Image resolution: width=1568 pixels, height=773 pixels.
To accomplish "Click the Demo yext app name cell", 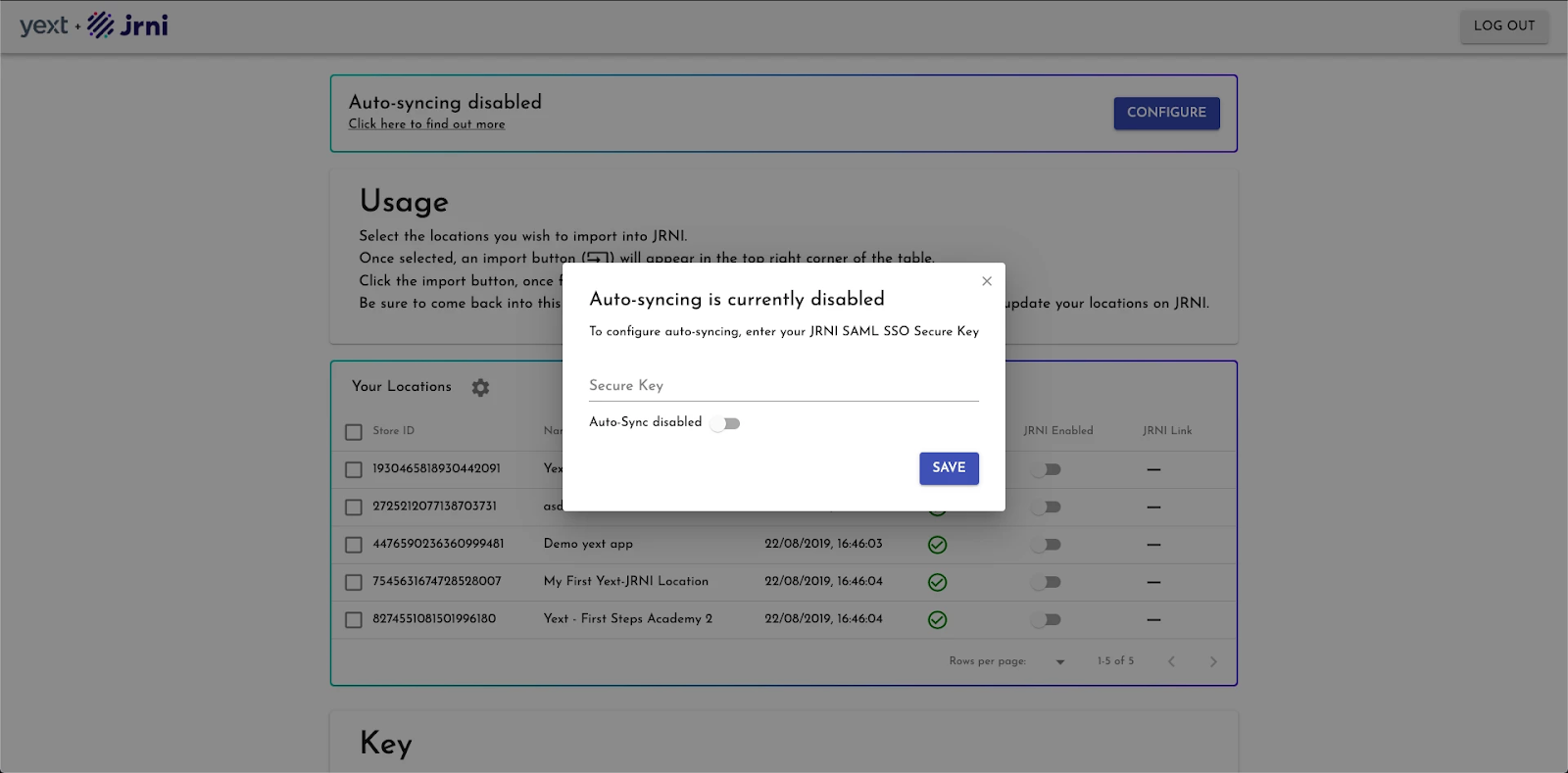I will (x=588, y=544).
